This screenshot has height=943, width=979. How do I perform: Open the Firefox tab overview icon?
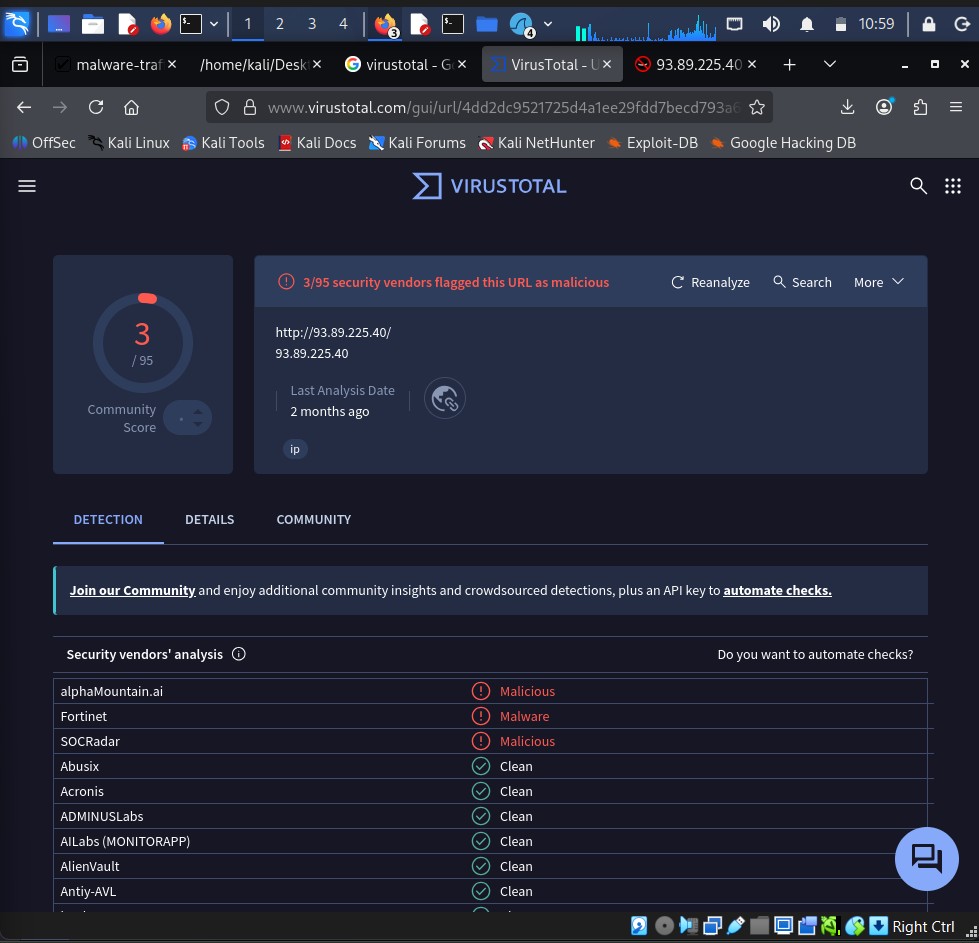click(20, 64)
